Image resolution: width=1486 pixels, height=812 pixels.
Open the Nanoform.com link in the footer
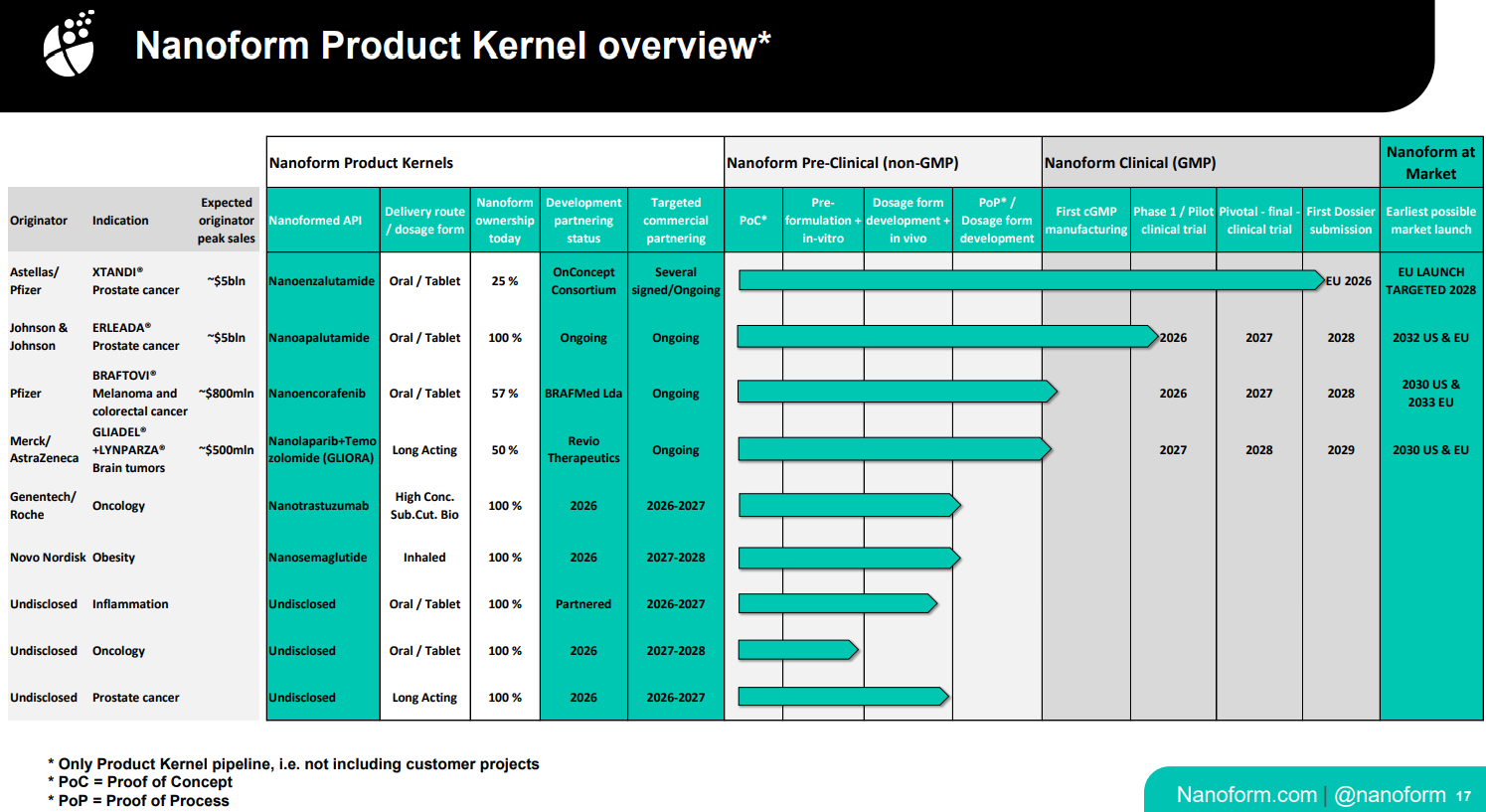(1245, 795)
